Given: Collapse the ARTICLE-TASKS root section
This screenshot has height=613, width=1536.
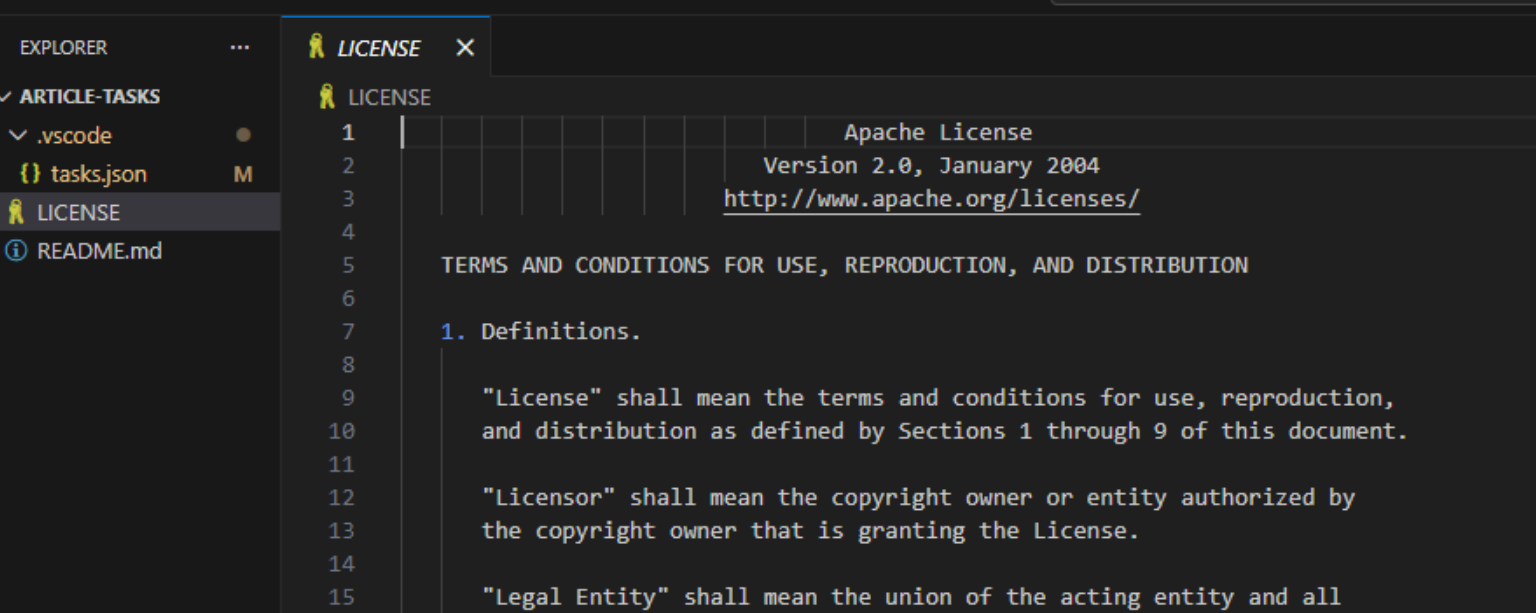Looking at the screenshot, I should click(x=7, y=97).
